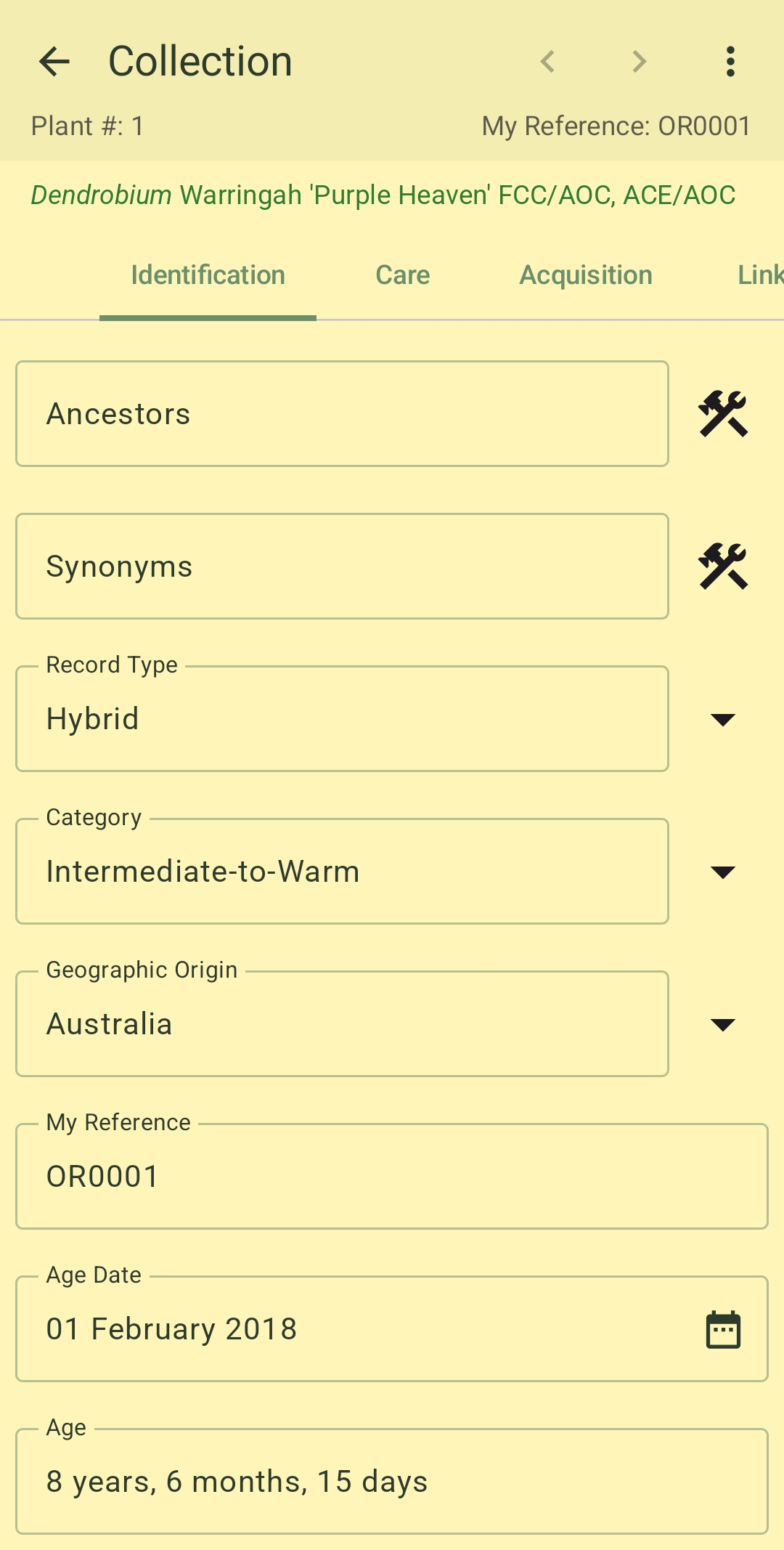Click the Age Date text 01 February 2018
This screenshot has height=1550, width=784.
(172, 1329)
